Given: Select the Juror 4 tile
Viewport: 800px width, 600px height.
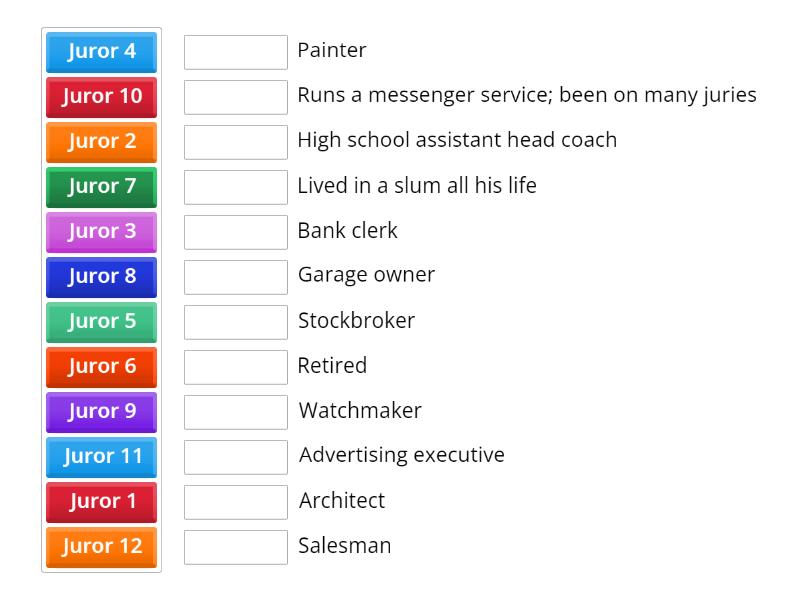Looking at the screenshot, I should [100, 52].
